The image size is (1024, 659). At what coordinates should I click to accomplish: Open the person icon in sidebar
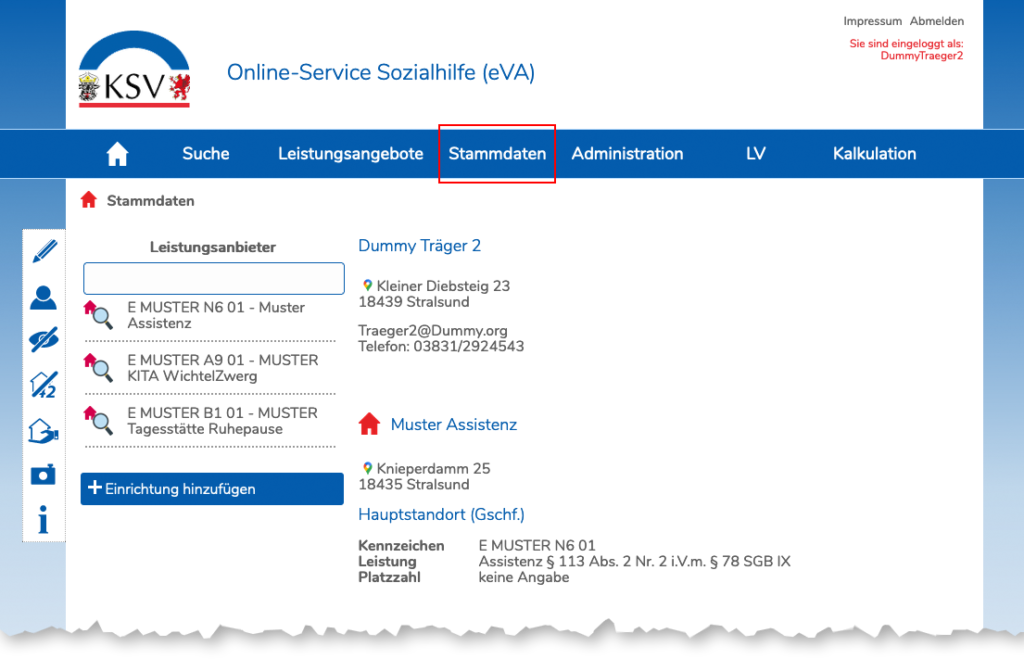coord(44,297)
